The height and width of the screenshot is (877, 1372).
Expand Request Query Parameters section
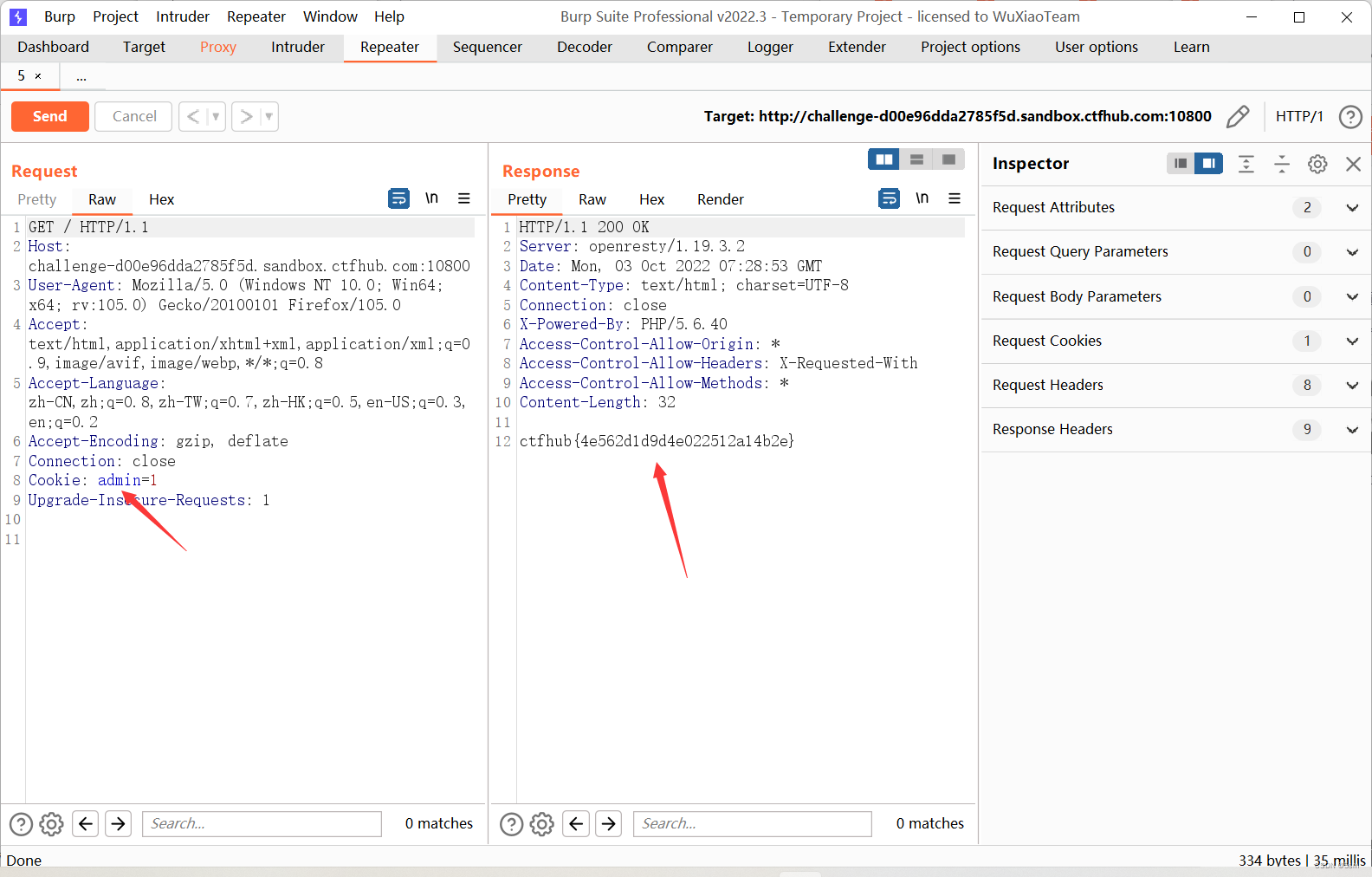tap(1352, 252)
